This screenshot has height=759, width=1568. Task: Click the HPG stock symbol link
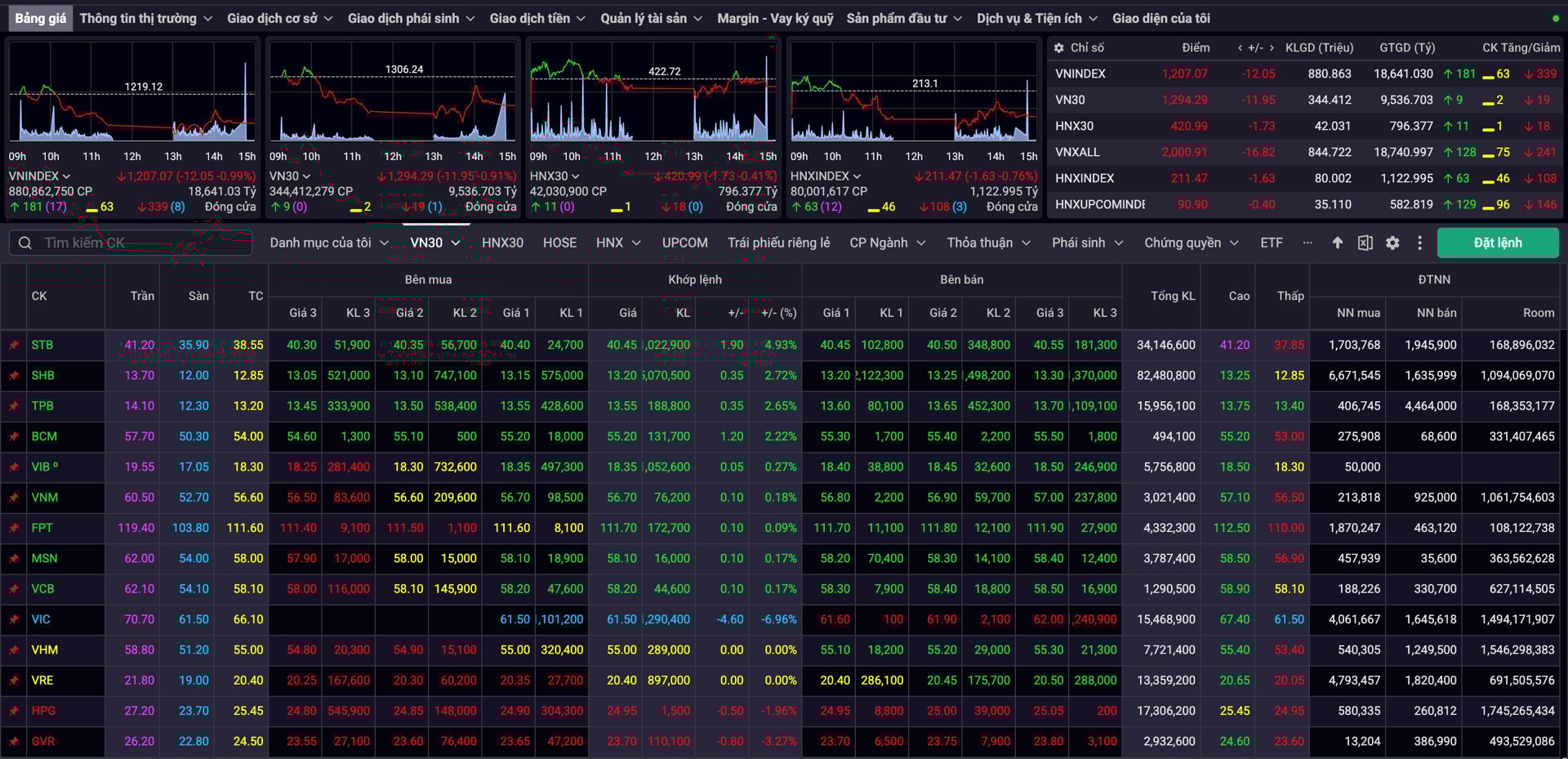click(43, 711)
